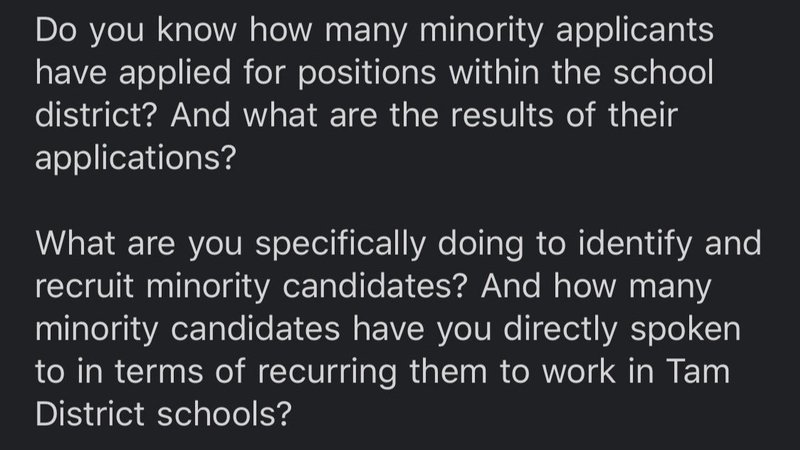Viewport: 800px width, 450px height.
Task: Click the word "applications?" ending the first paragraph
Action: click(x=134, y=159)
